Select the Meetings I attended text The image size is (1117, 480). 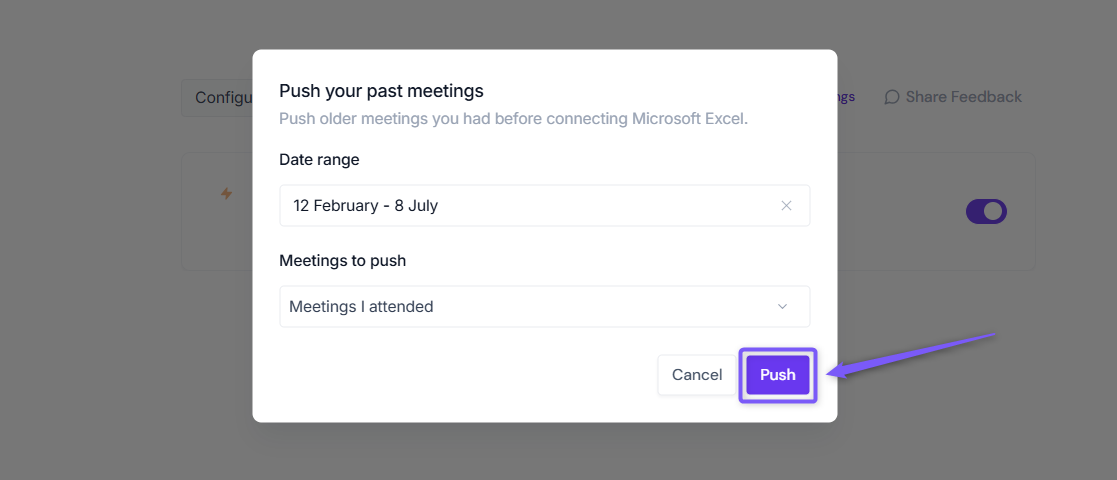[x=361, y=307]
